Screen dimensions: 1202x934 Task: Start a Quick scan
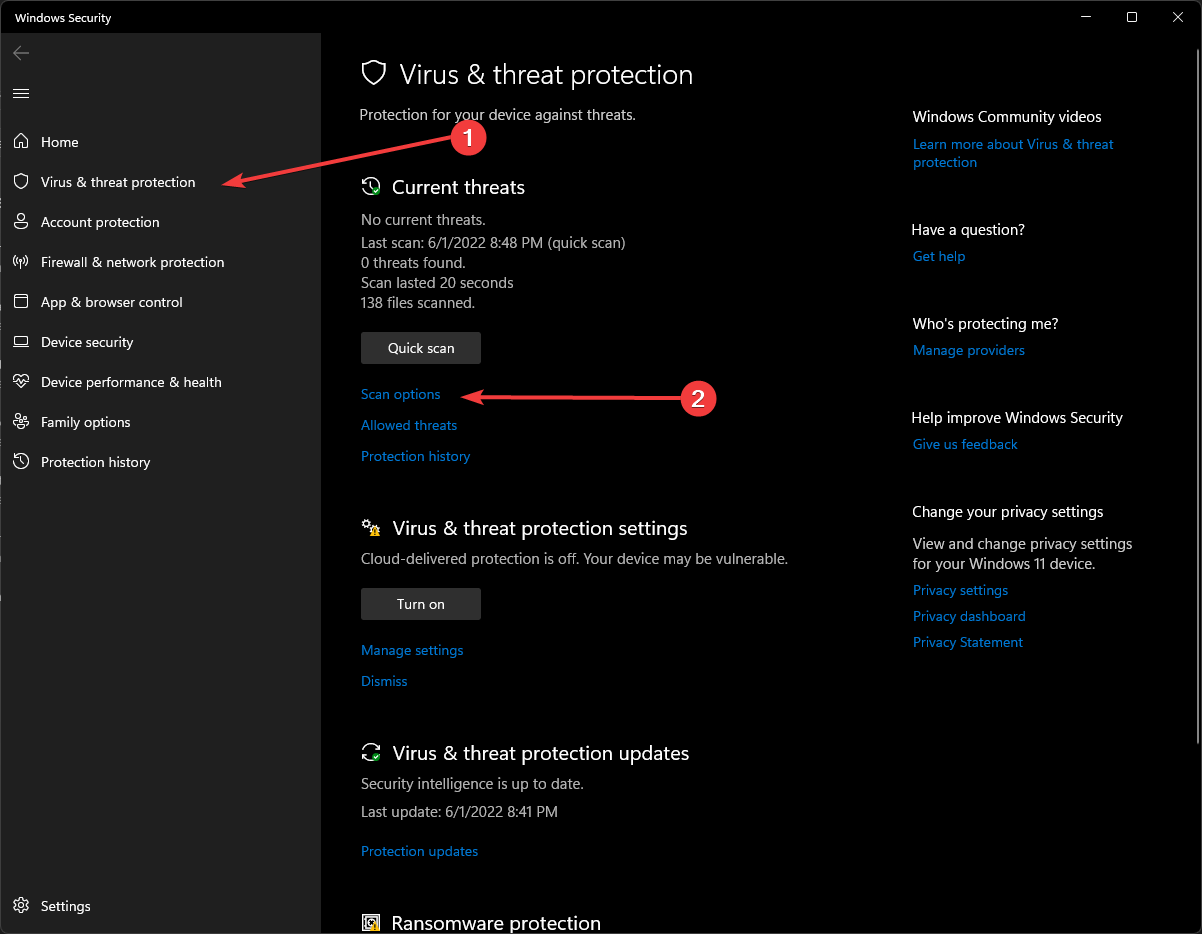pos(421,348)
